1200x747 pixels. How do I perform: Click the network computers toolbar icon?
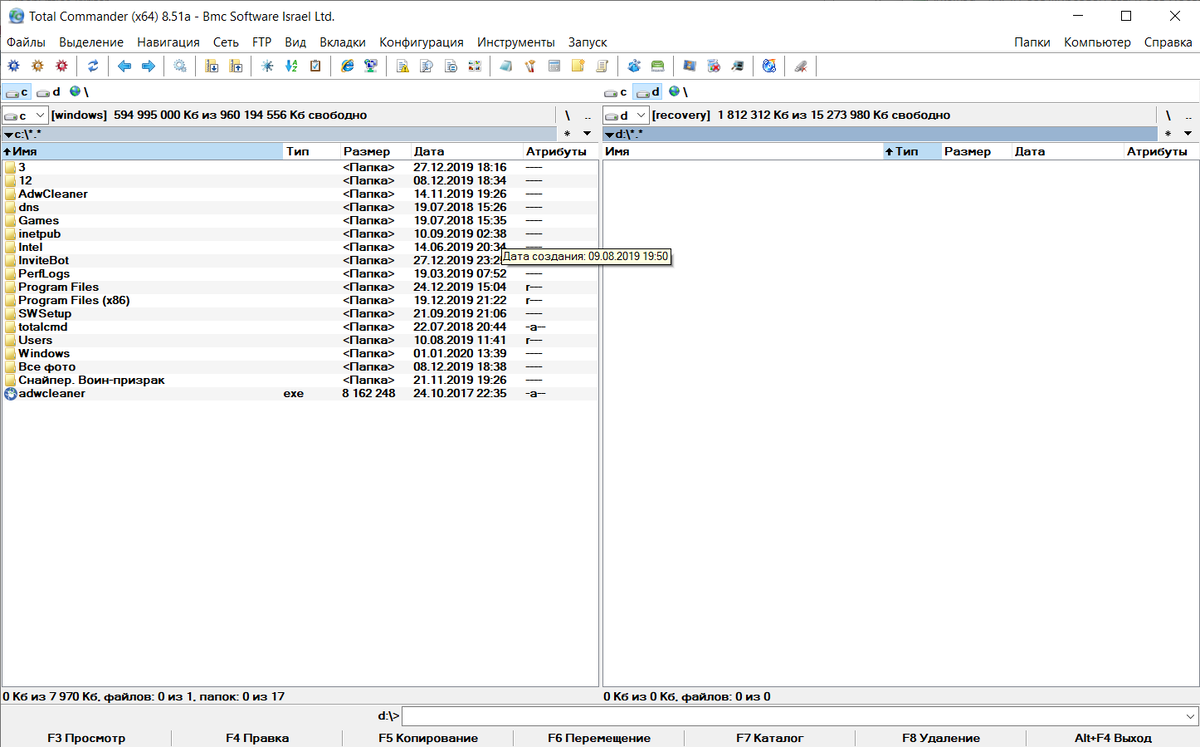[371, 66]
